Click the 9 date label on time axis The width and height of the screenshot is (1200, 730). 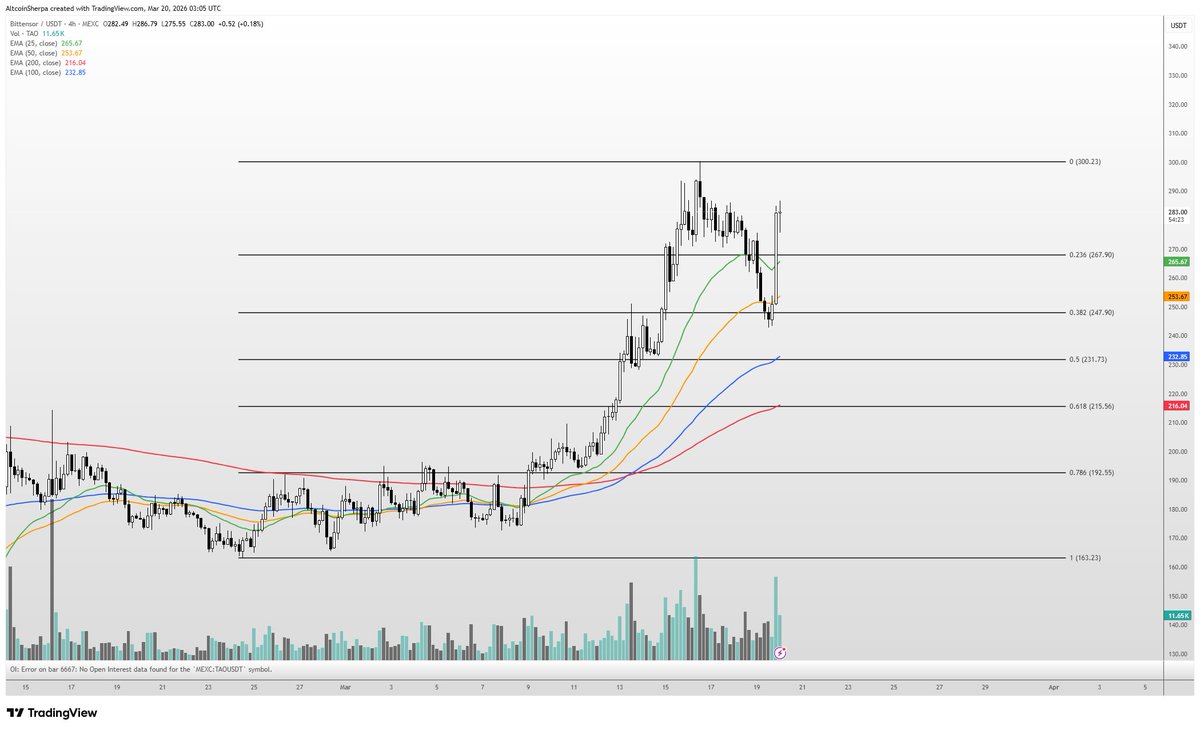click(528, 688)
